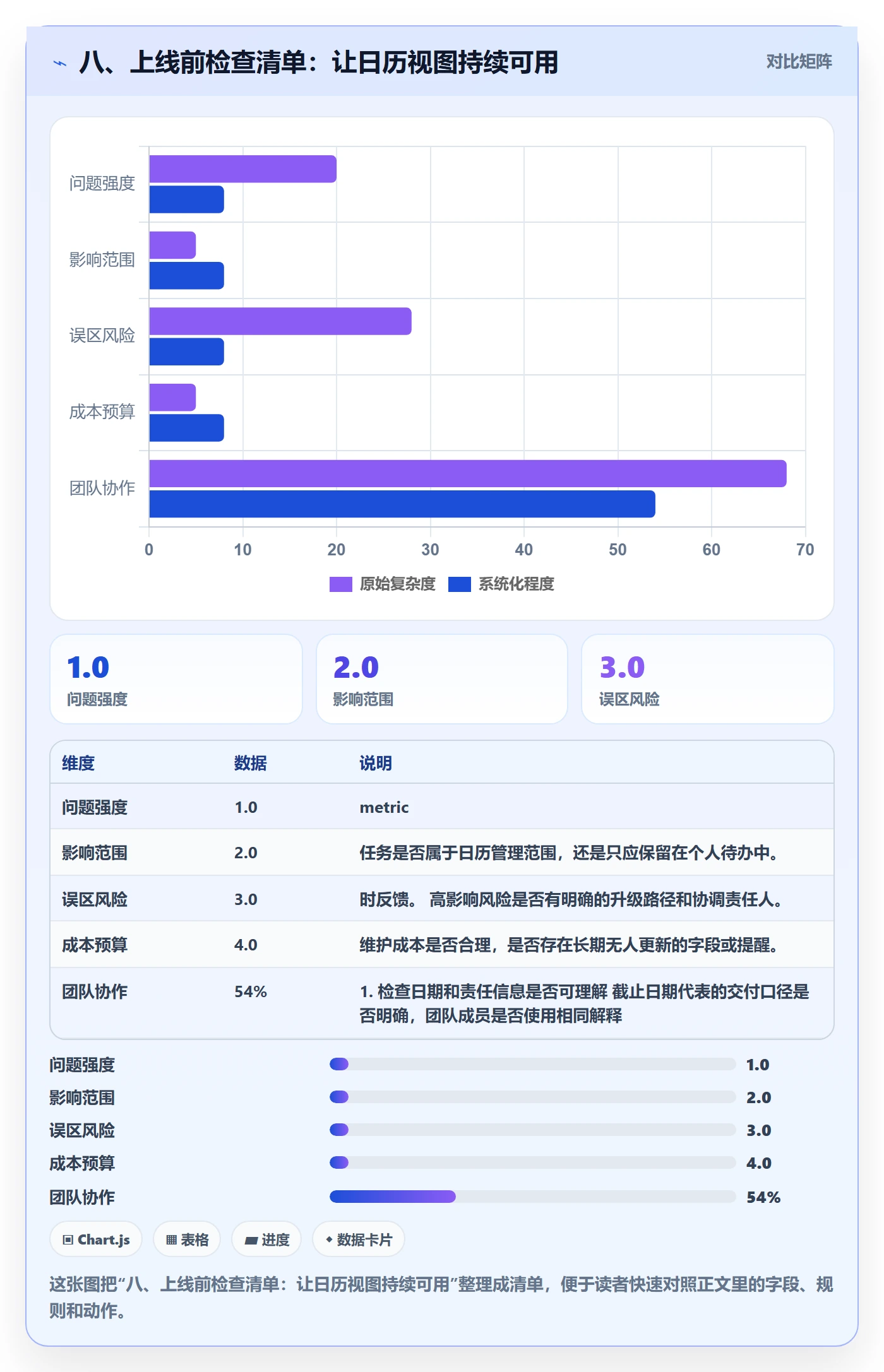Screen dimensions: 884x1372
Task: Open the 3.0 误区风险 data card
Action: (x=708, y=679)
